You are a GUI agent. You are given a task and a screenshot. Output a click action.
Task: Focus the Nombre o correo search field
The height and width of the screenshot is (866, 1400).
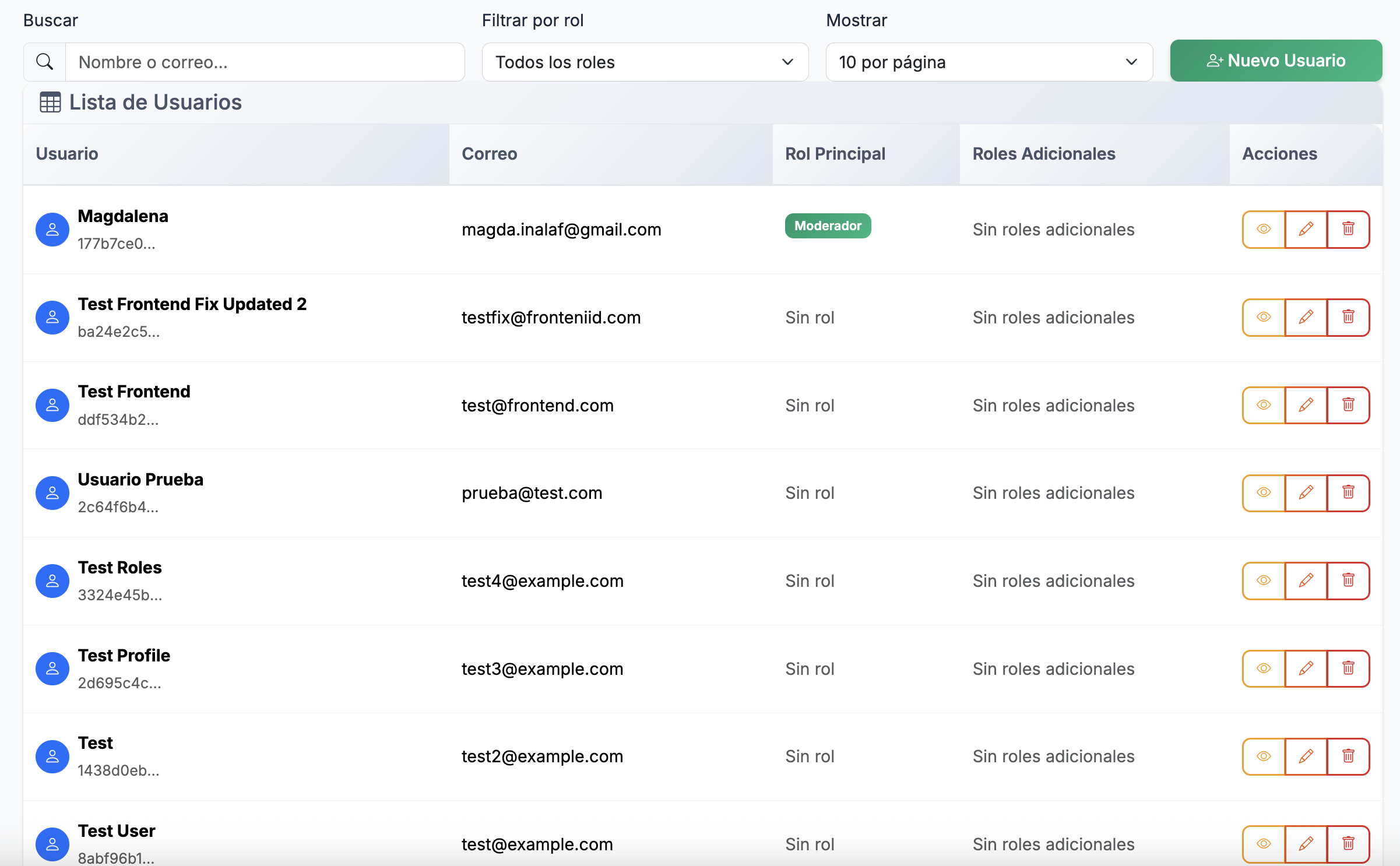coord(265,62)
